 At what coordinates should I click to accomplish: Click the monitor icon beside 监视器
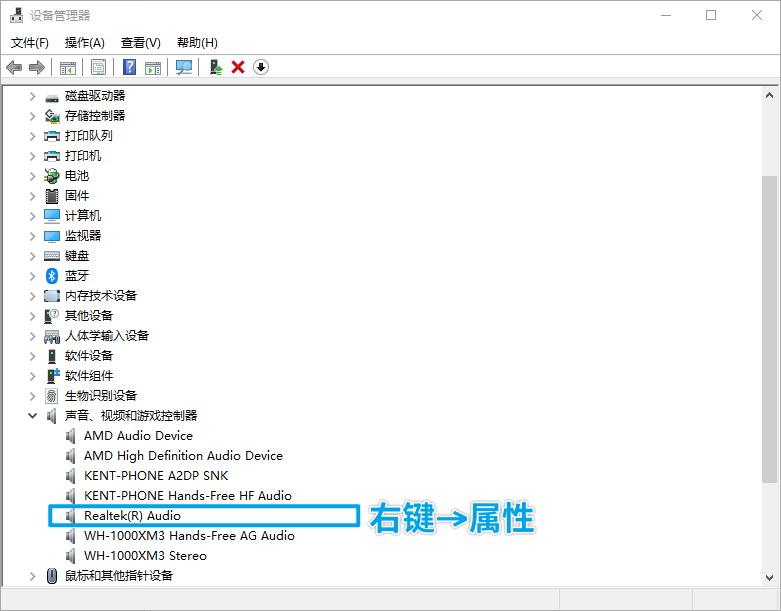click(x=52, y=236)
